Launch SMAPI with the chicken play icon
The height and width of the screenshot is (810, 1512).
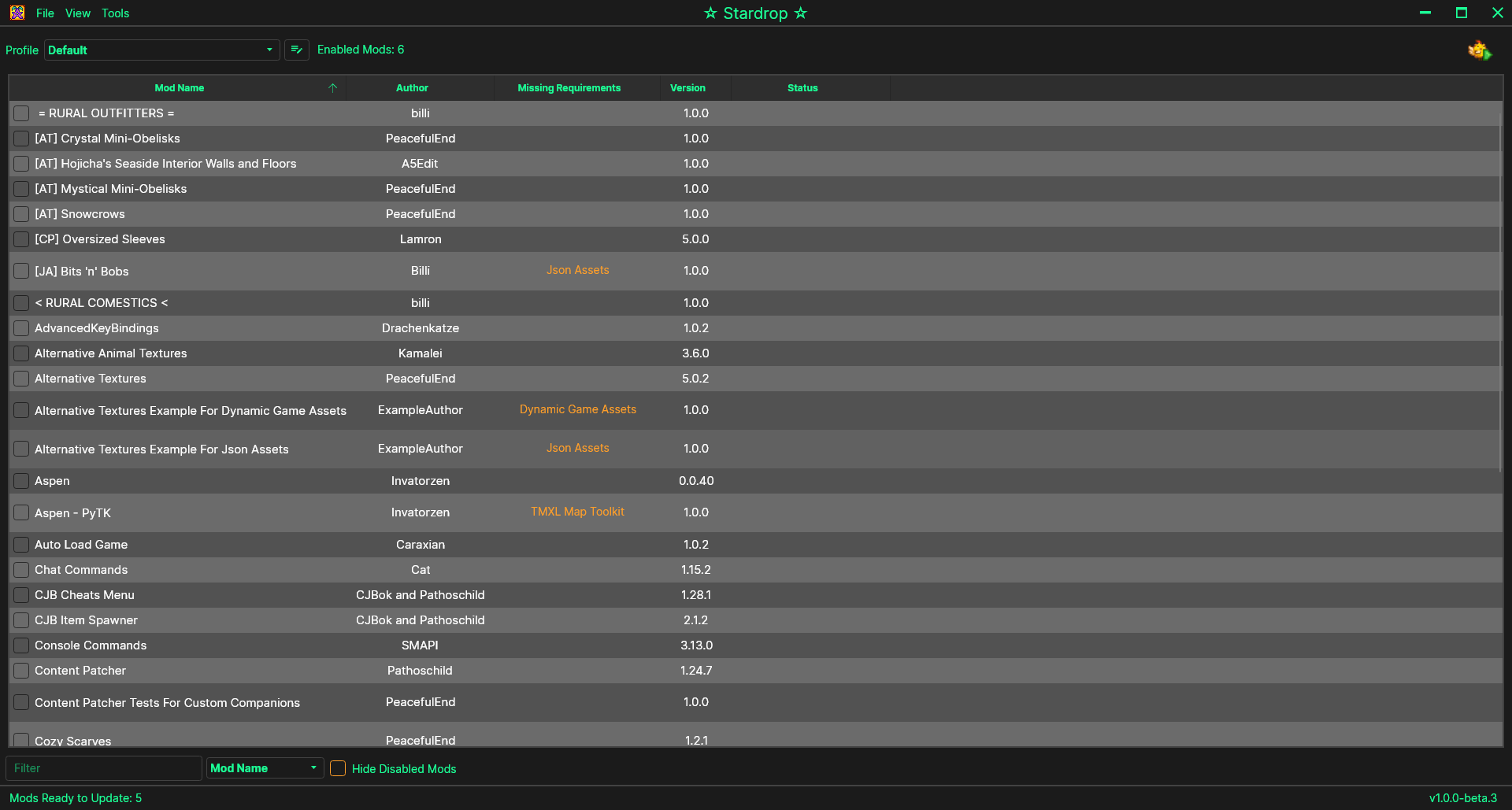(1479, 50)
